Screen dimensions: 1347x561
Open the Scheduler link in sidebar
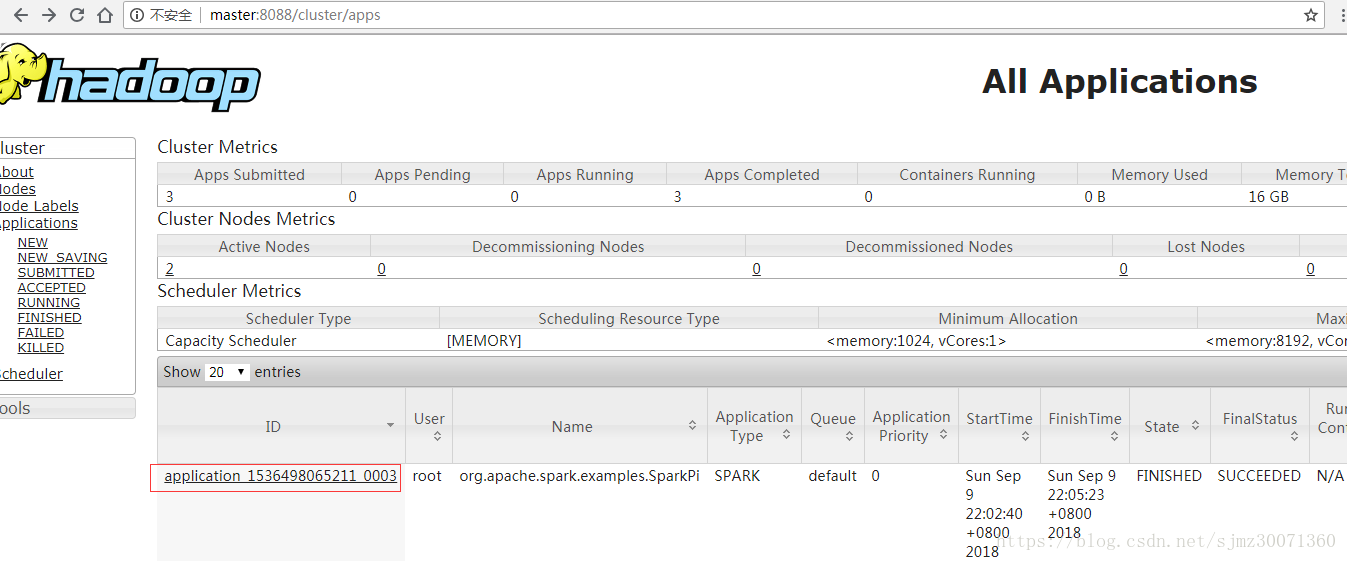click(x=31, y=374)
